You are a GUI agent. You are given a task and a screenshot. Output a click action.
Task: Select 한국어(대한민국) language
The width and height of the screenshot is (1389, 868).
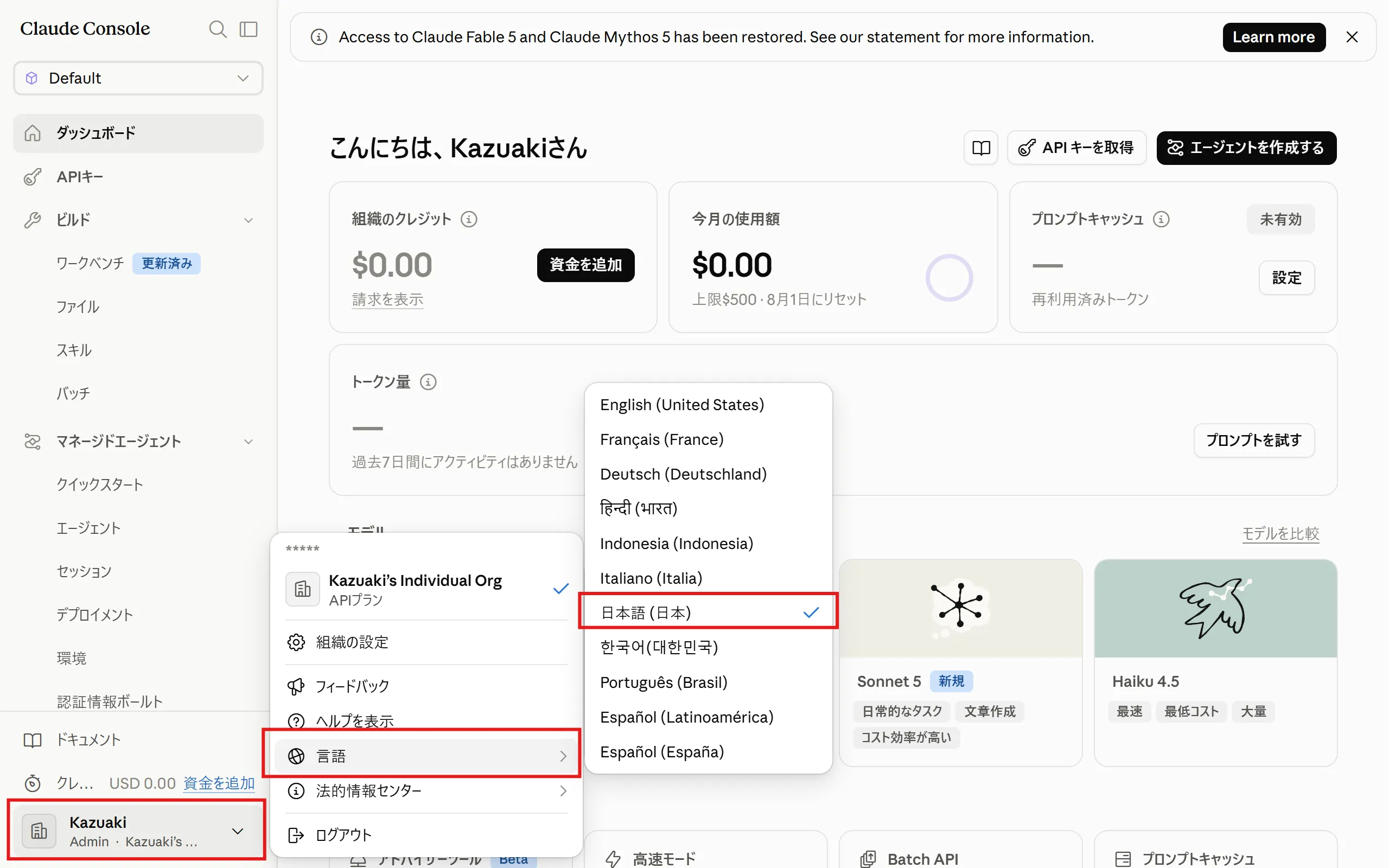(708, 648)
